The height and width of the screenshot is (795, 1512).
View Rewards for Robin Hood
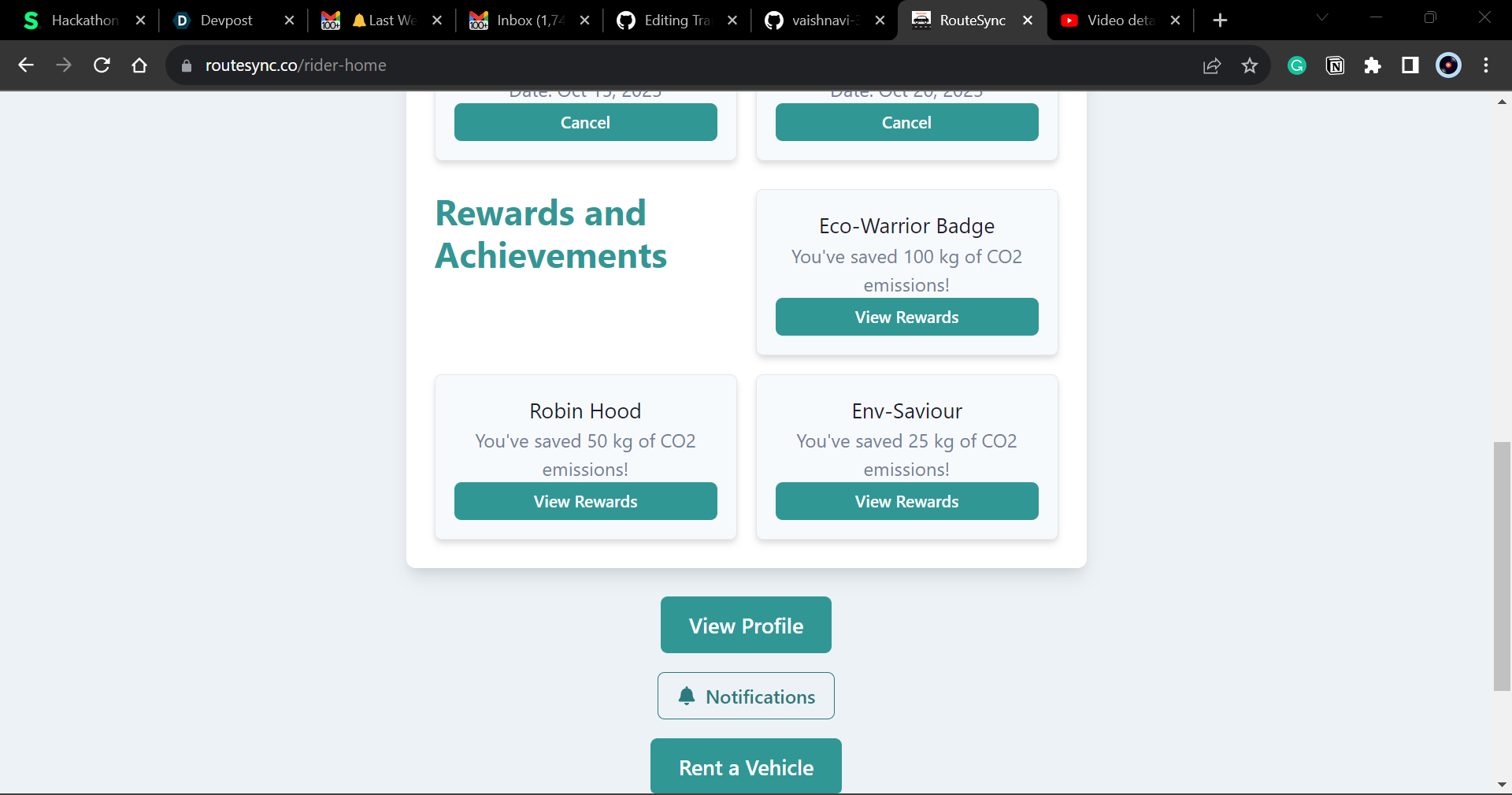point(585,501)
